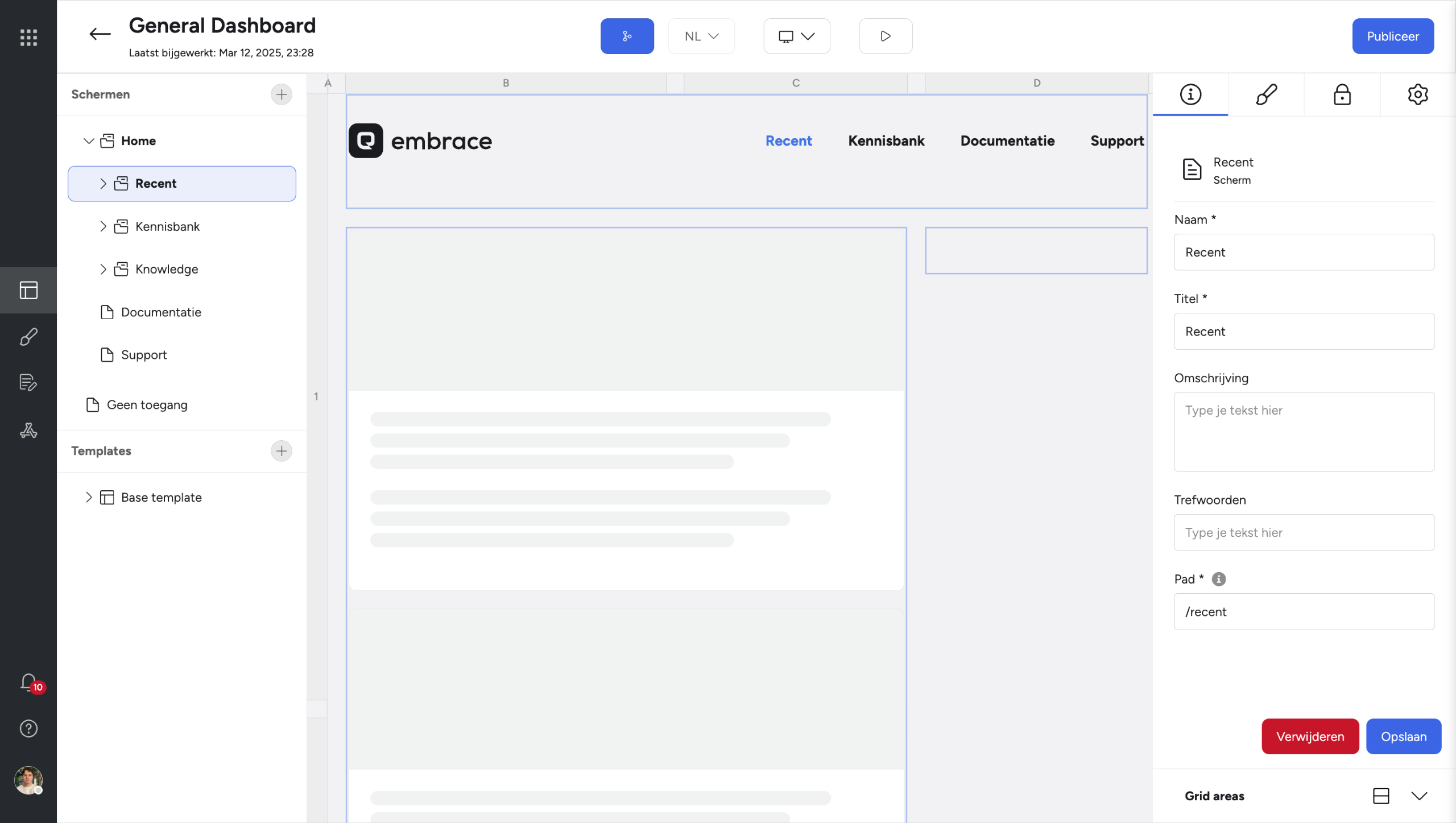
Task: Click the embrace logo on canvas
Action: [x=420, y=140]
